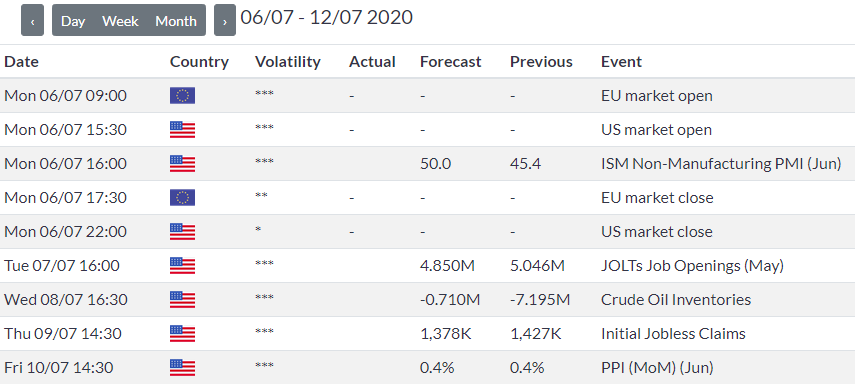Open JOLTs Job Openings (May) event
The height and width of the screenshot is (392, 855).
[x=692, y=266]
